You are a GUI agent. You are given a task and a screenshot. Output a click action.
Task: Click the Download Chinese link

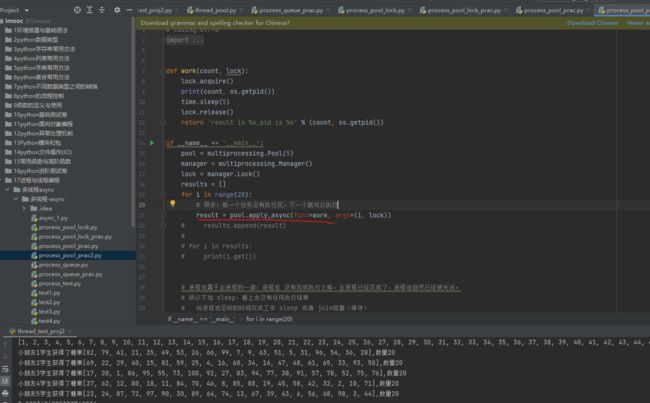592,22
